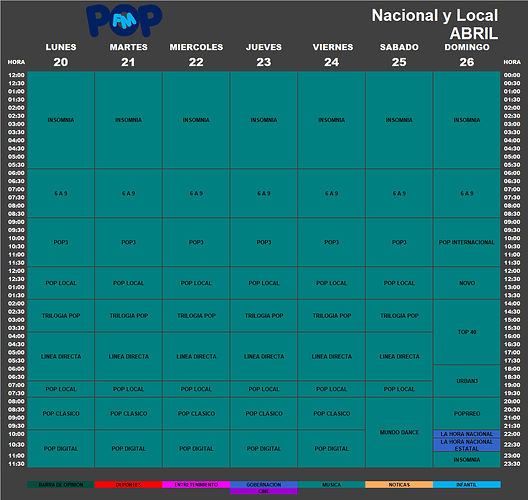
Task: Select the POPRREO block on Sunday
Action: (467, 413)
